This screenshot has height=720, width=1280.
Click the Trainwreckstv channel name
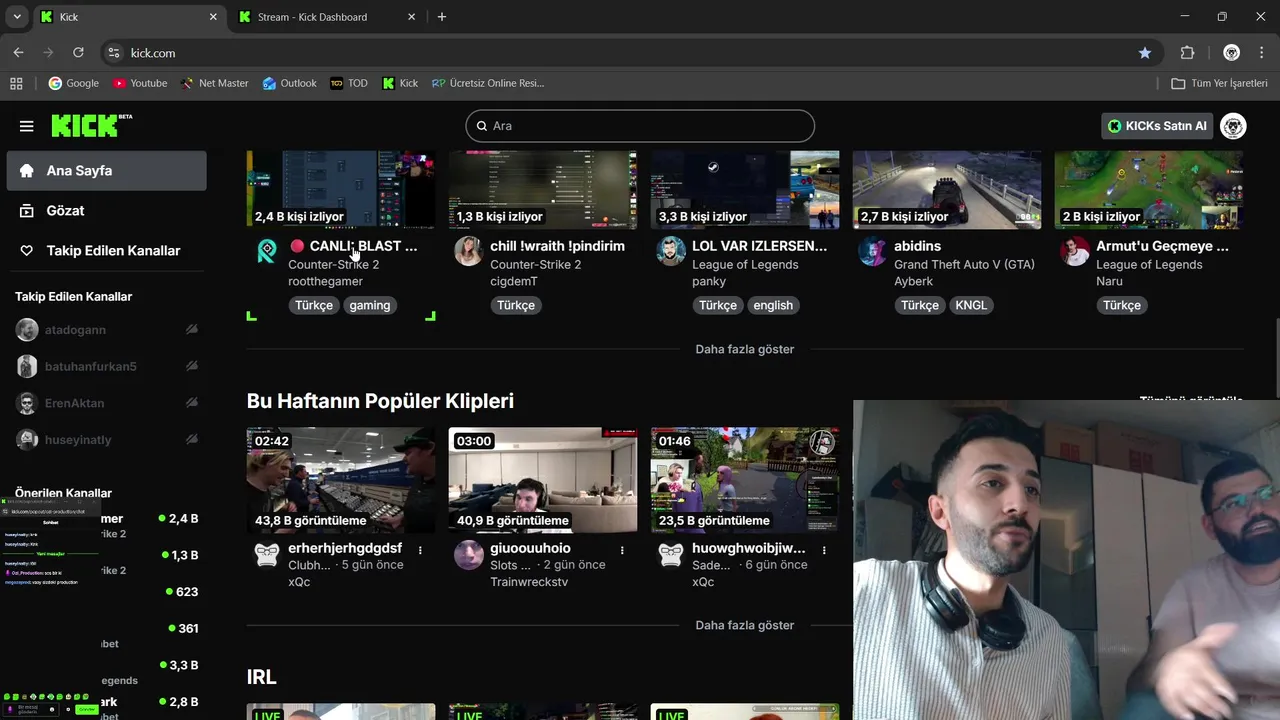click(529, 582)
